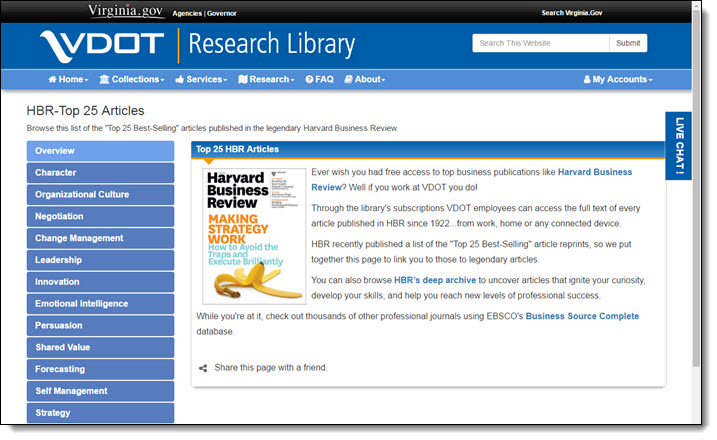Open the Forecasting tab
Screen dimensions: 717x440
(x=101, y=370)
